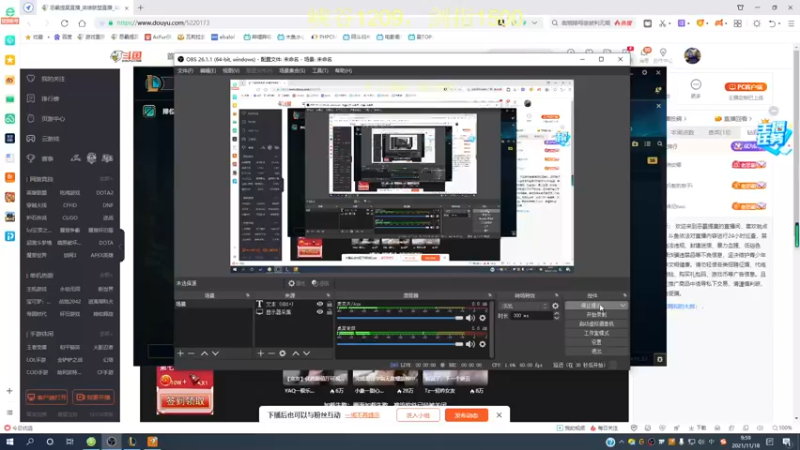Open the dropdown arrow on the streaming button
The height and width of the screenshot is (450, 800).
point(622,306)
